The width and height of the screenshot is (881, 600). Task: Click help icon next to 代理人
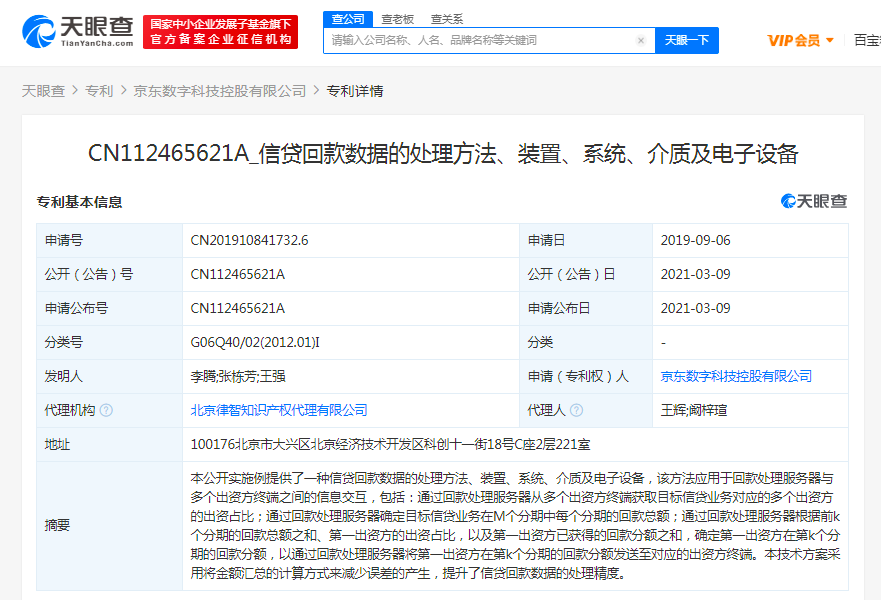pyautogui.click(x=577, y=410)
